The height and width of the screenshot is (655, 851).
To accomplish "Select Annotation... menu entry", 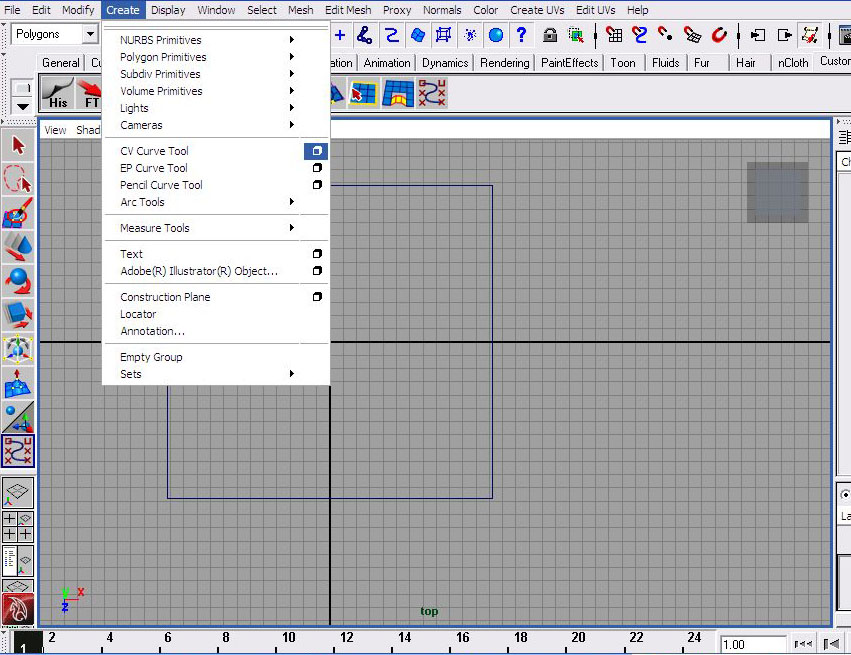I will coord(216,331).
